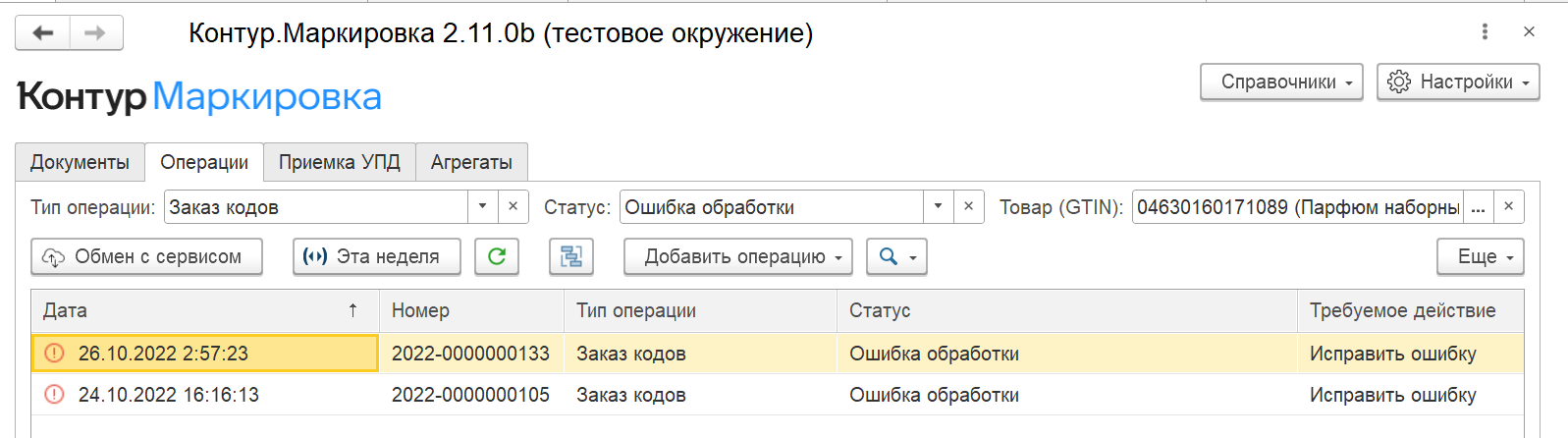
Task: Expand the Статус dropdown arrow
Action: pos(938,207)
